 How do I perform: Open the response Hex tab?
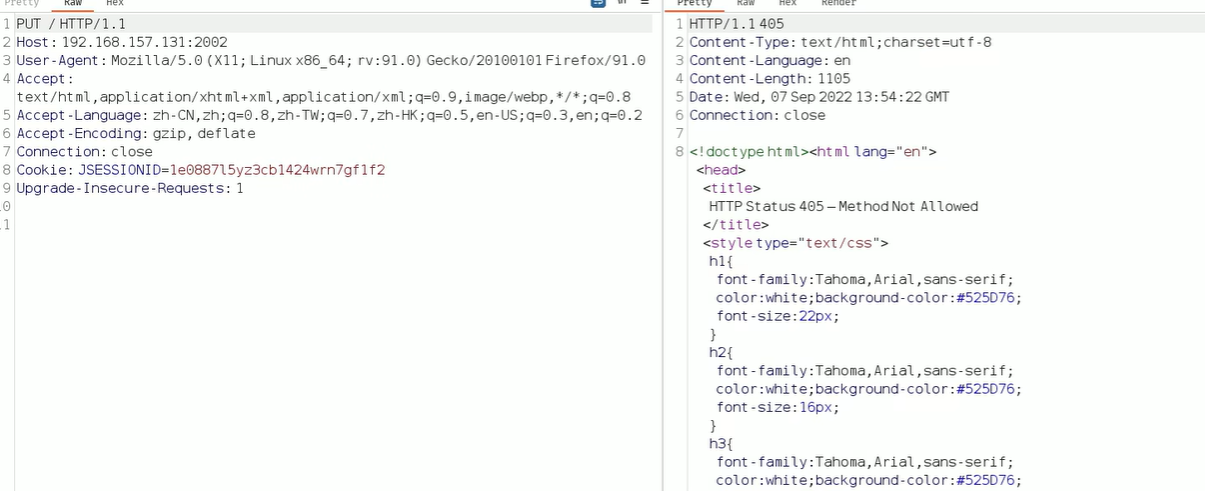coord(788,3)
